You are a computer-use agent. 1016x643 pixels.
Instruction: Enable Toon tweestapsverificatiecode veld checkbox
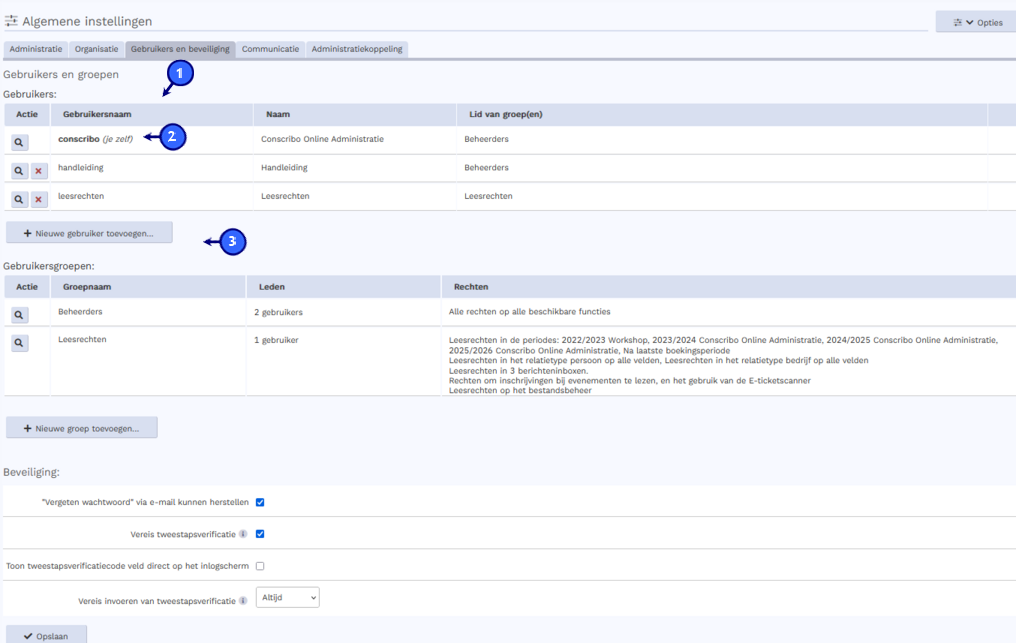click(x=260, y=566)
